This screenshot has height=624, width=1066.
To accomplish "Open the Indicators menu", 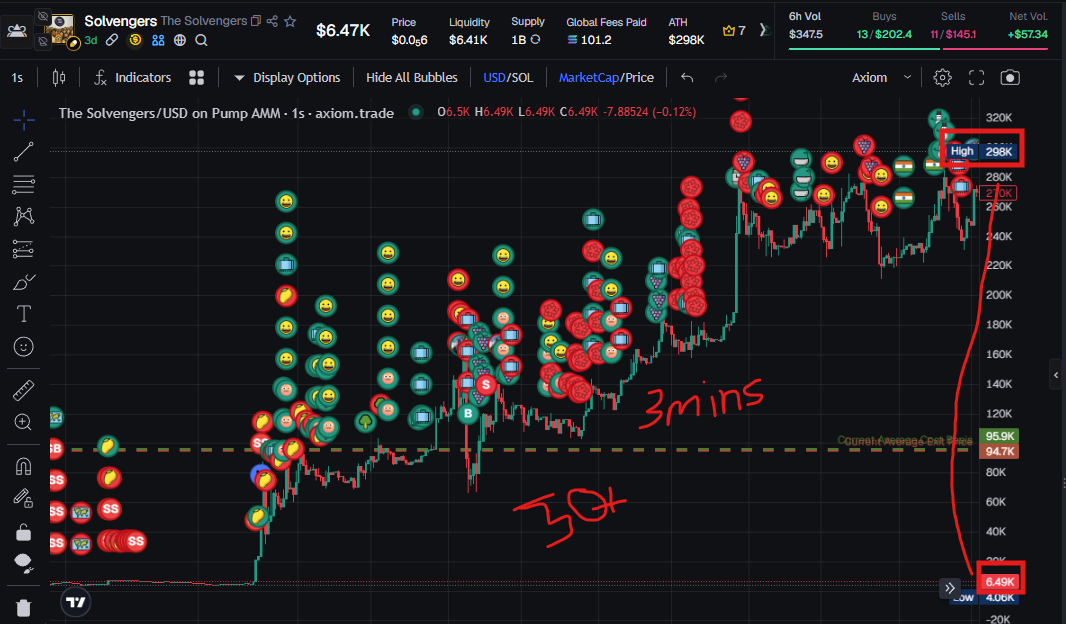I will click(x=133, y=77).
